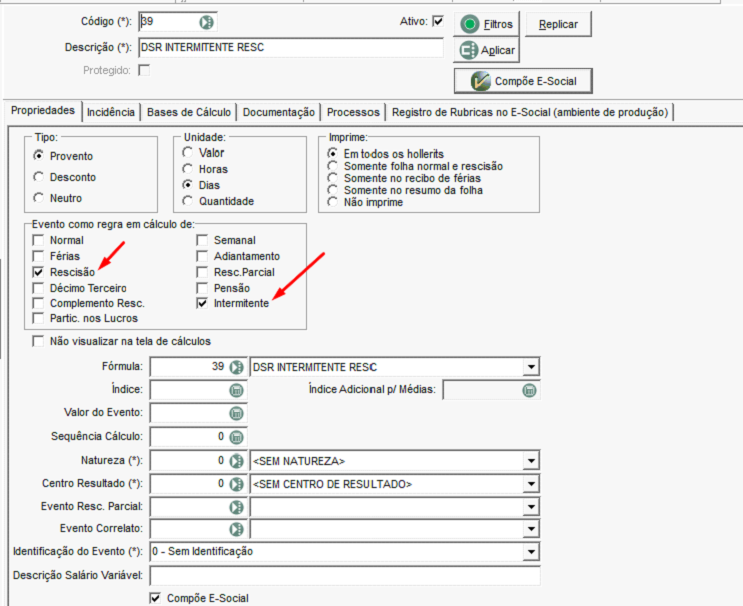The image size is (743, 606).
Task: Open the Natureza lookup icon
Action: pos(236,461)
